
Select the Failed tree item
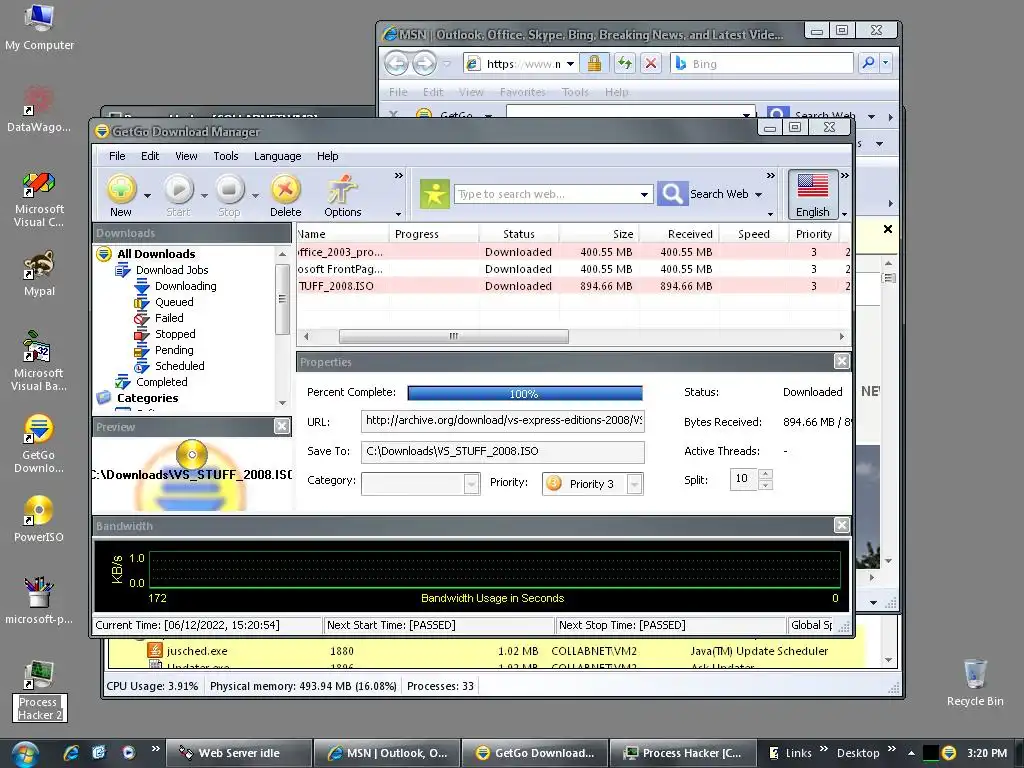(x=169, y=318)
